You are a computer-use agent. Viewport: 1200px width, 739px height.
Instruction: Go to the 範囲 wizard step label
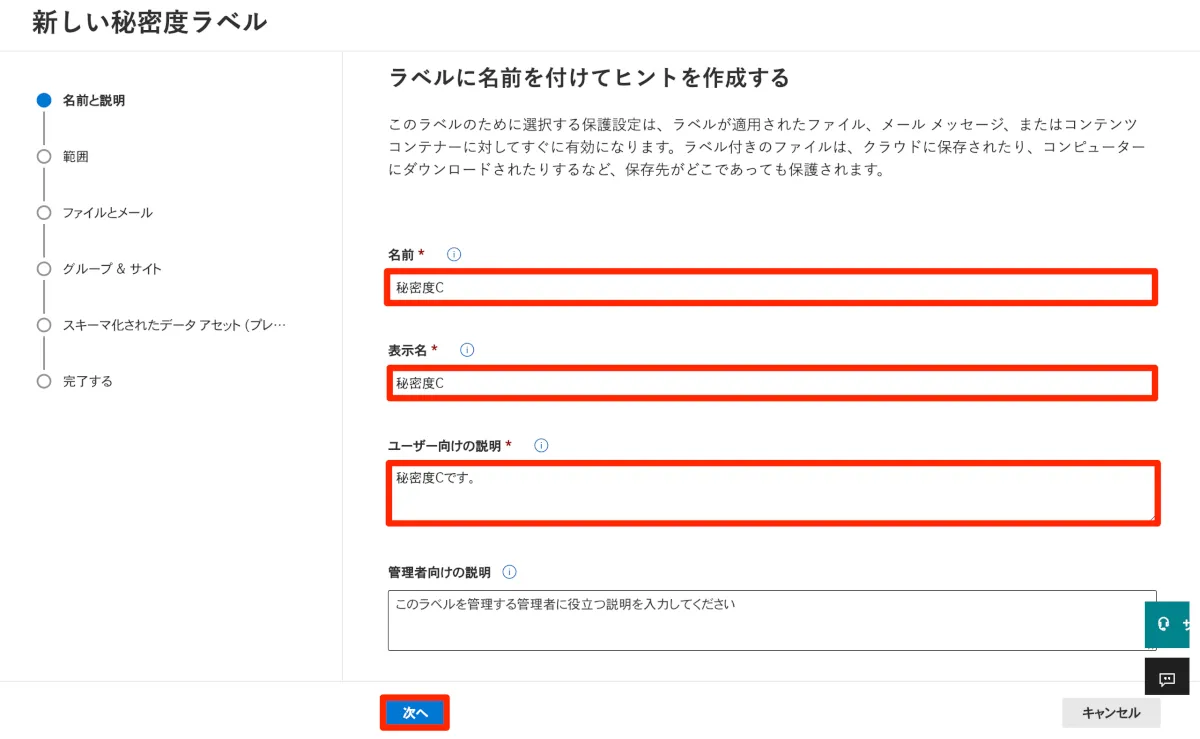76,156
